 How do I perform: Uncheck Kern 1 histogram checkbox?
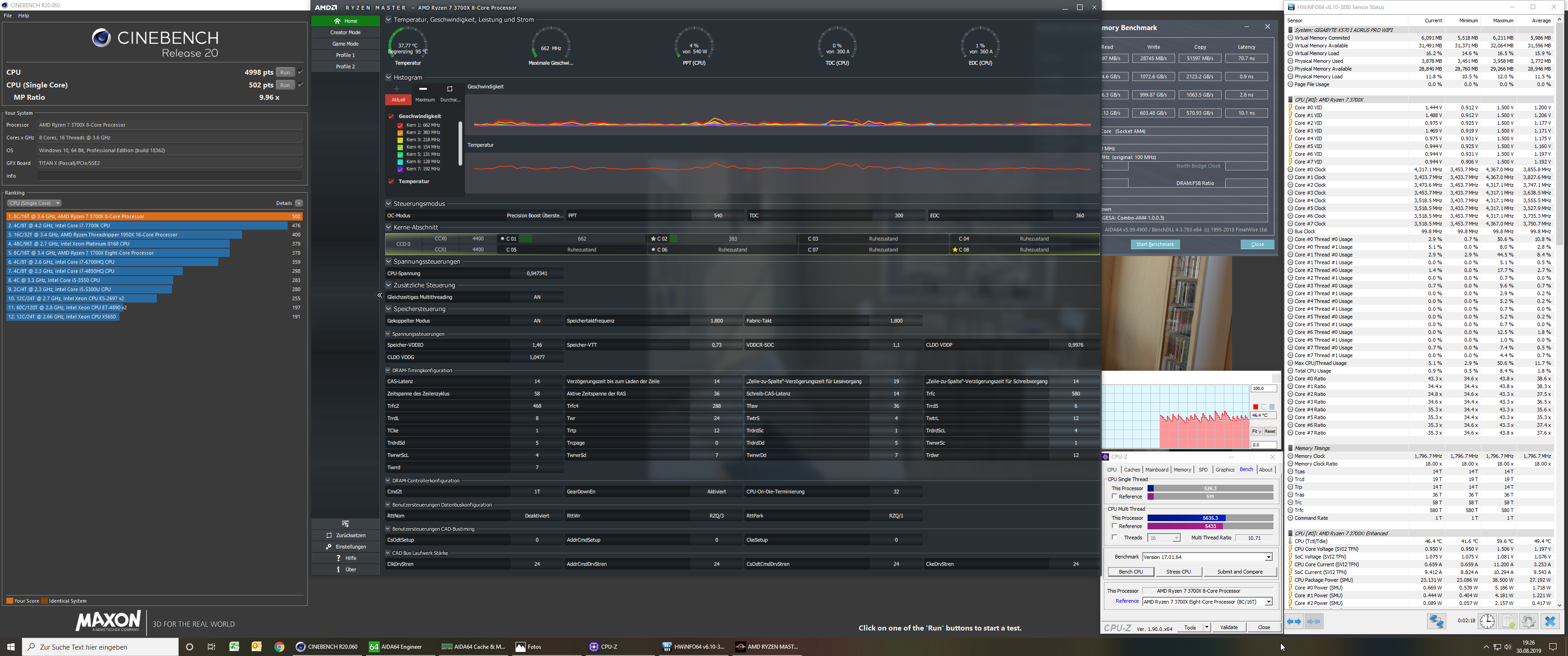coord(400,125)
